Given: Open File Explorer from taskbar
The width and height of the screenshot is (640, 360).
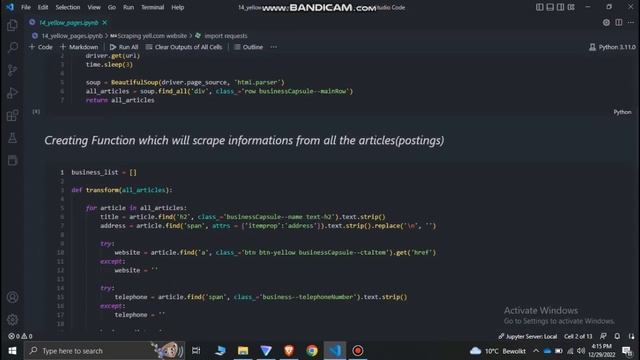Looking at the screenshot, I should [x=243, y=351].
